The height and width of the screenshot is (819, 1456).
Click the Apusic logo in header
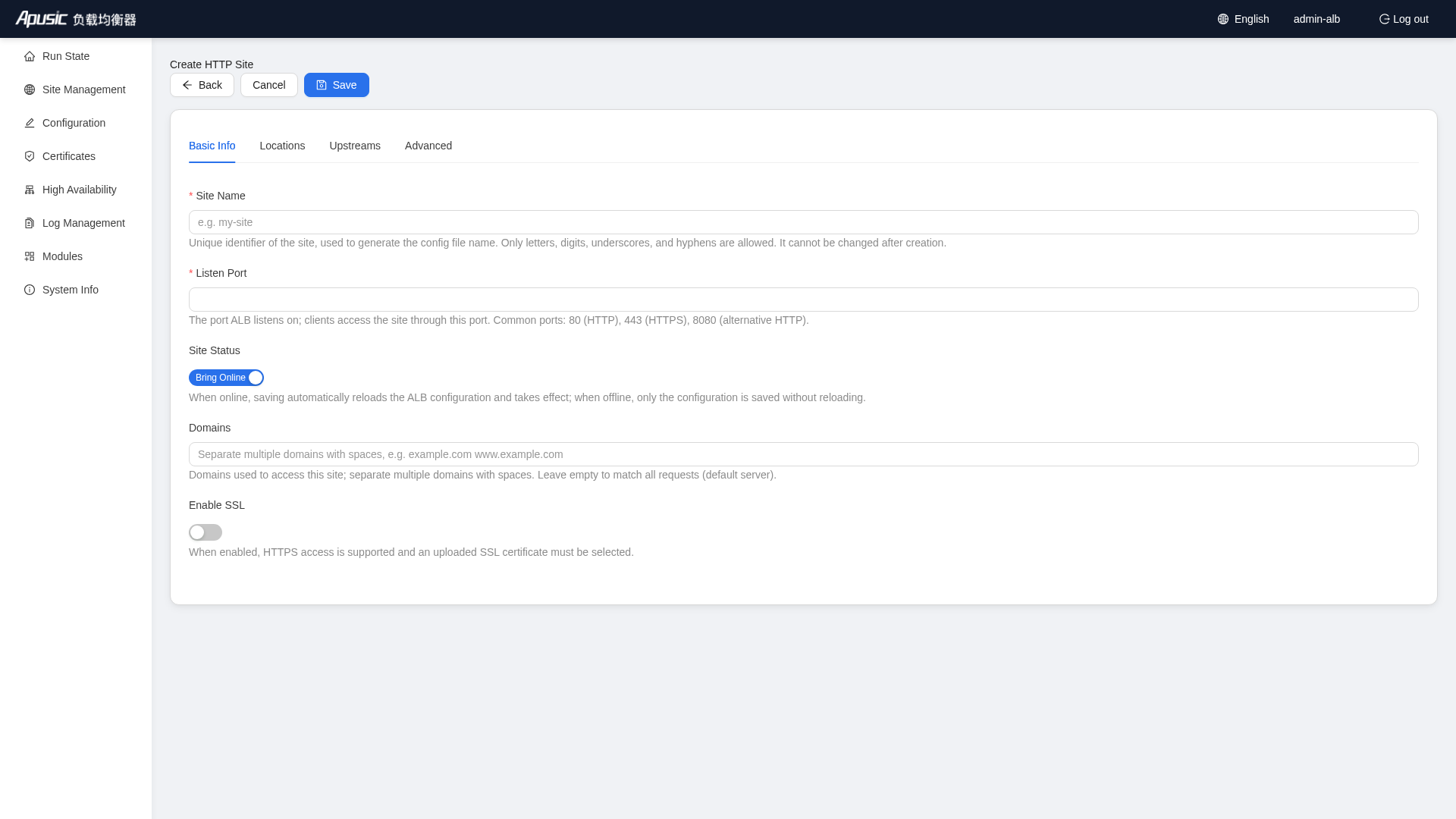[76, 19]
